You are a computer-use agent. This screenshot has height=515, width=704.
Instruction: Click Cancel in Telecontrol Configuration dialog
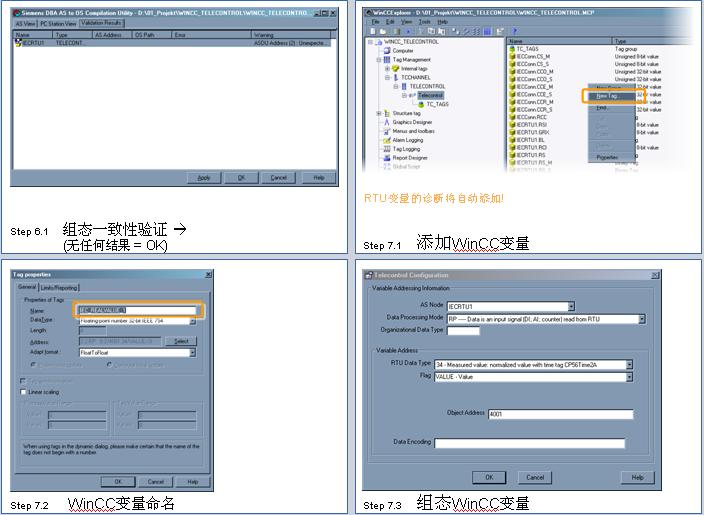[535, 477]
